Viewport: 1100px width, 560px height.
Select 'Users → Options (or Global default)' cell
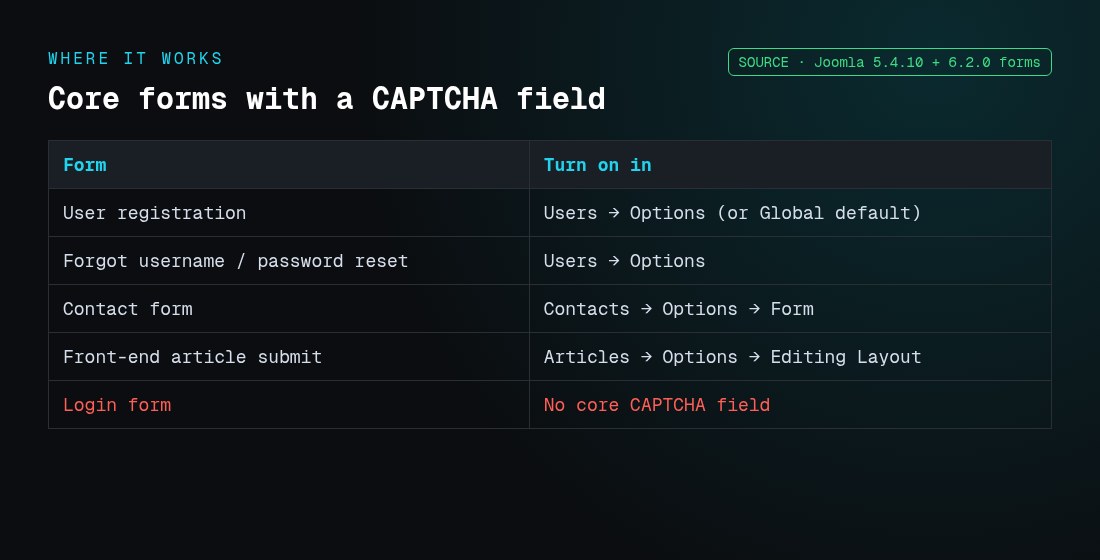click(790, 213)
